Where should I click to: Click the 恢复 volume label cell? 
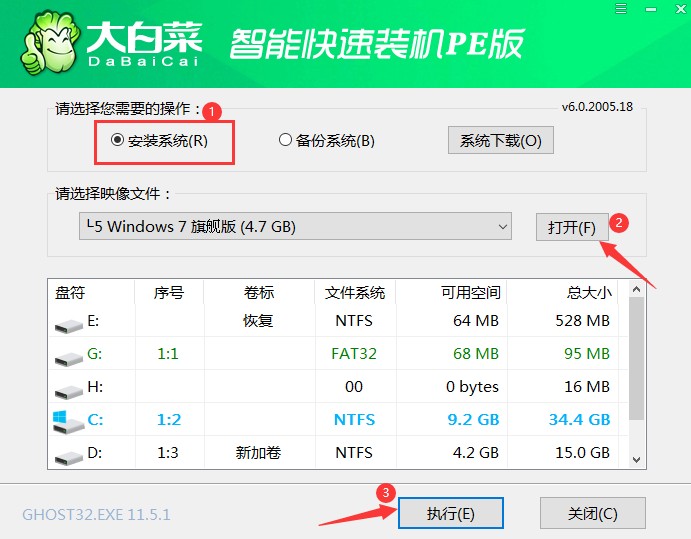pos(258,320)
